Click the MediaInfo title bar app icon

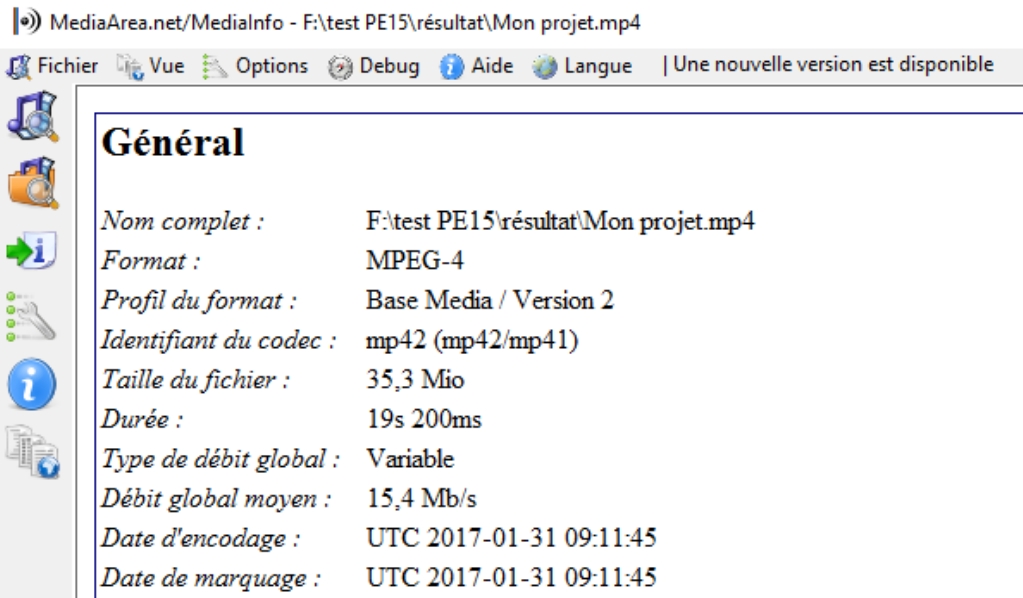27,22
